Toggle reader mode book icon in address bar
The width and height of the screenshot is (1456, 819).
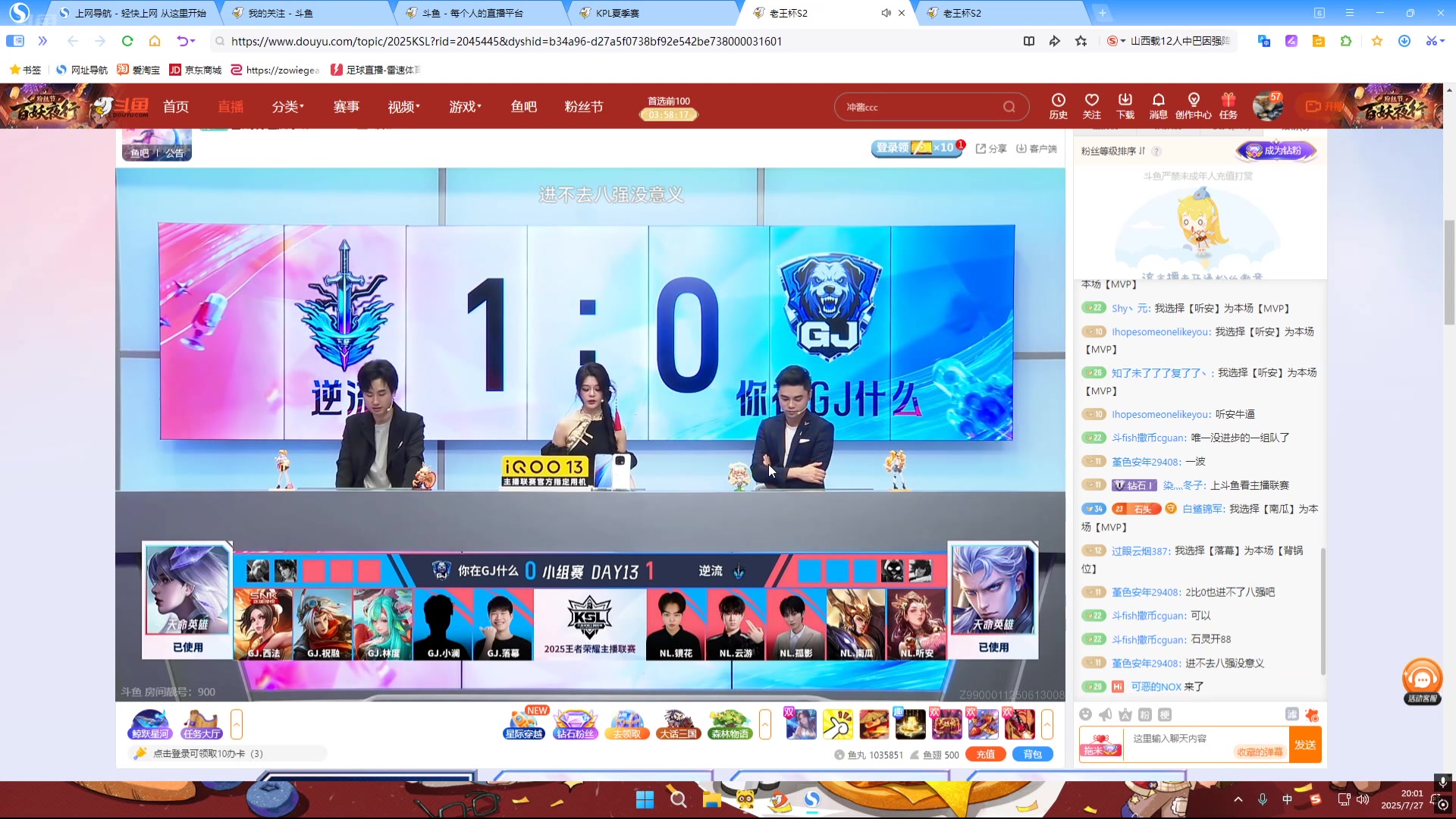[x=1029, y=41]
